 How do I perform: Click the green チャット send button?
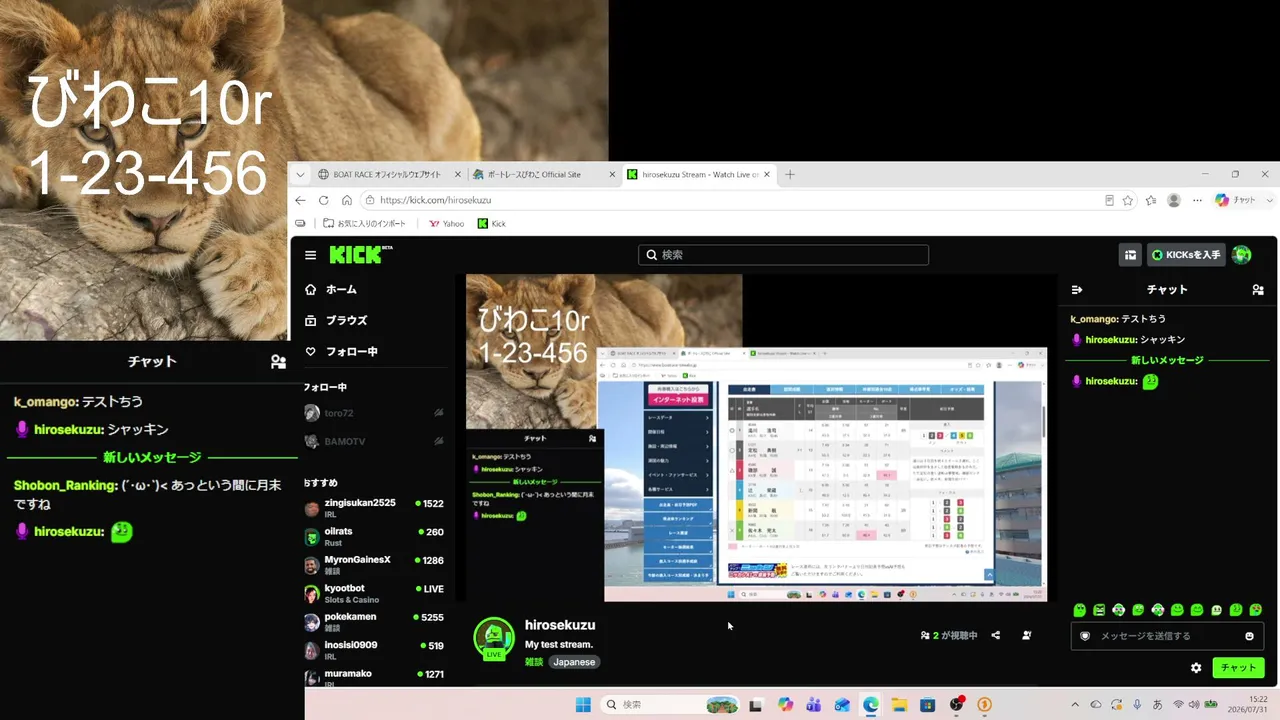pyautogui.click(x=1238, y=668)
